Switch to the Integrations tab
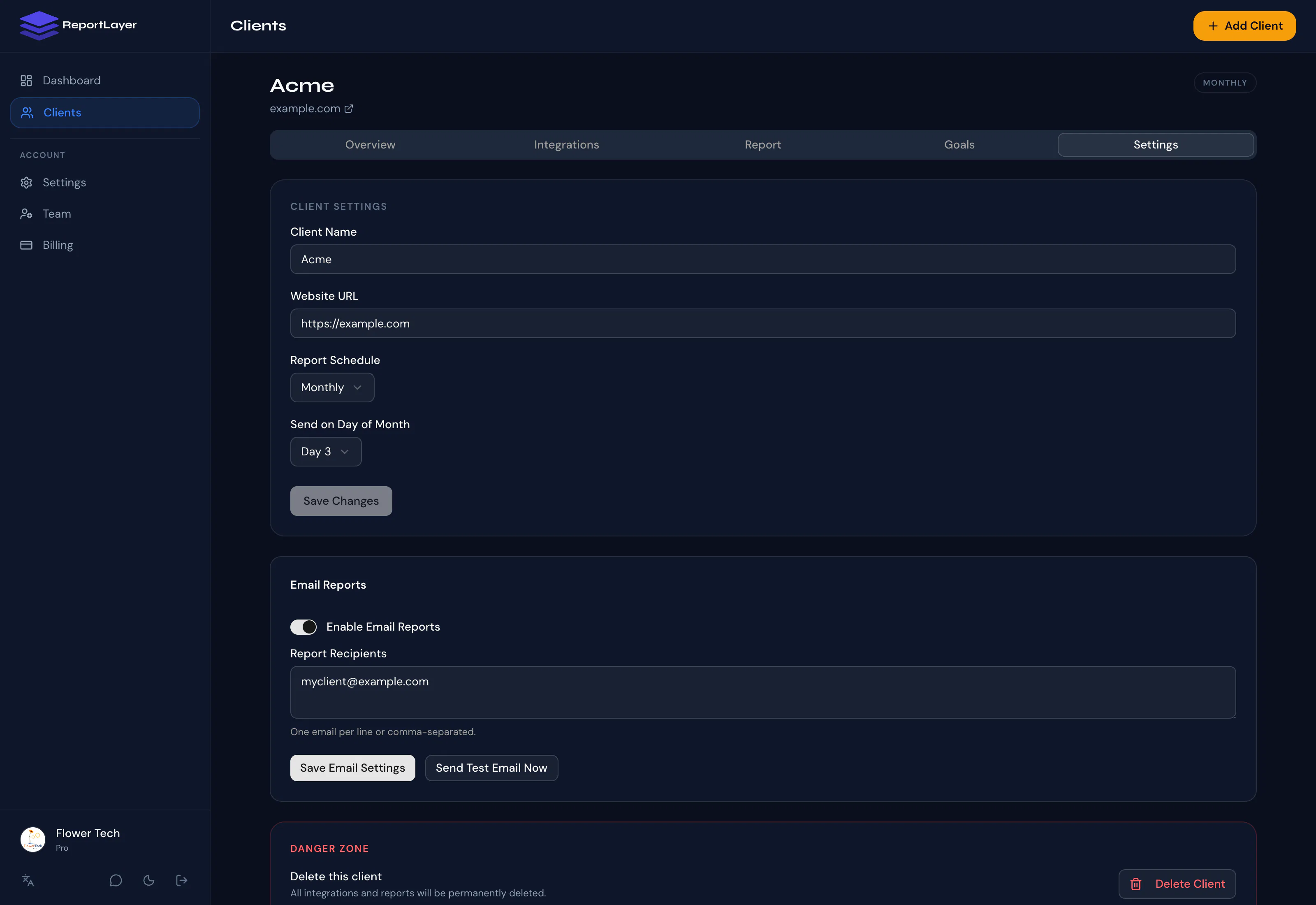Image resolution: width=1316 pixels, height=905 pixels. pyautogui.click(x=566, y=145)
